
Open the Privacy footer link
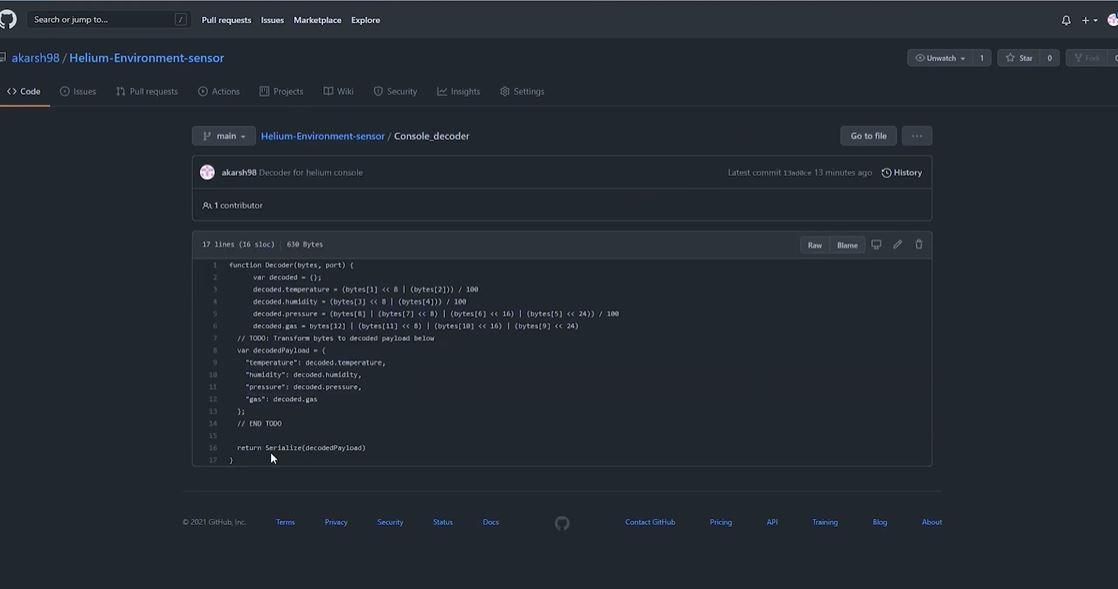point(336,522)
